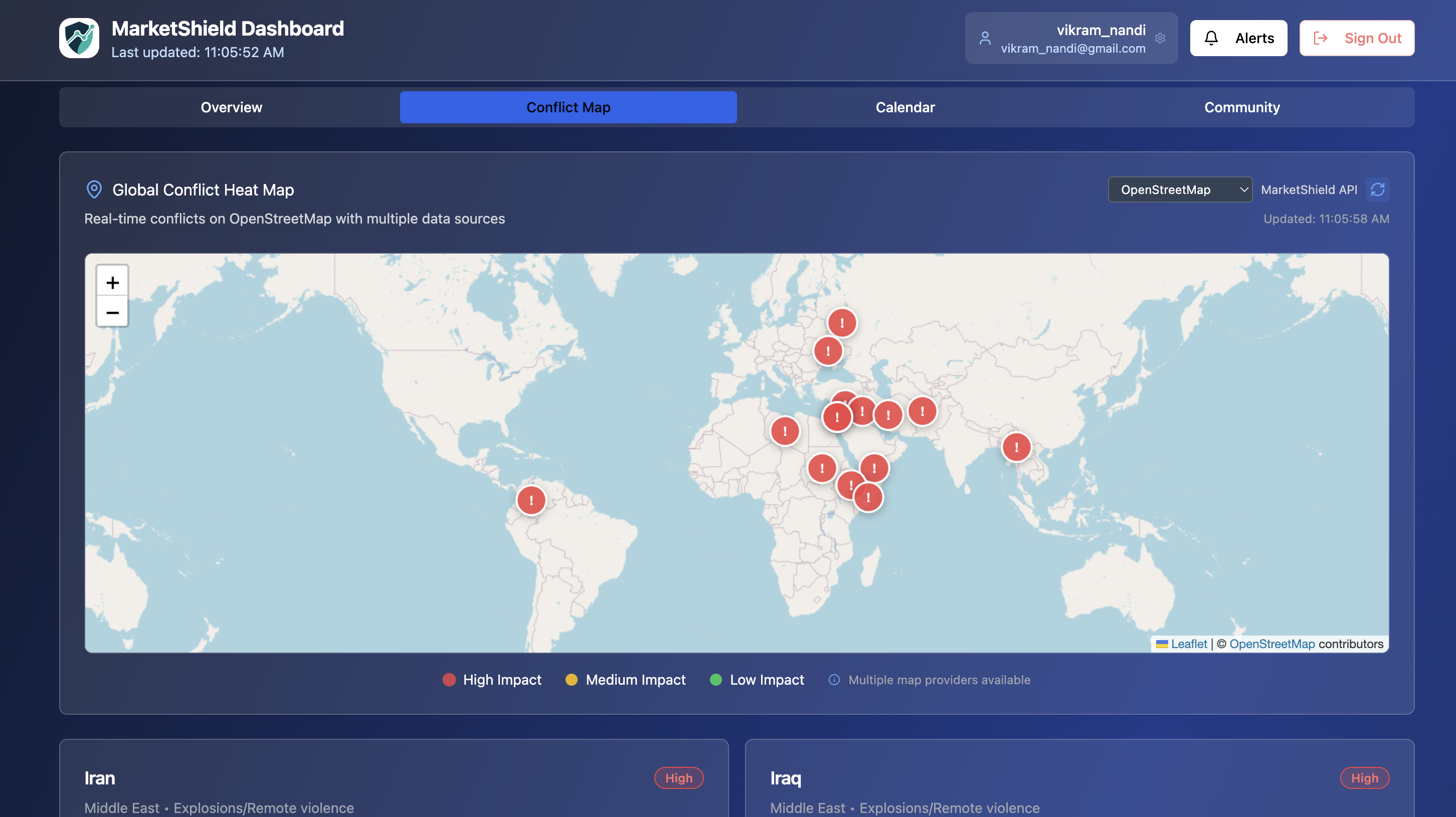Zoom in on the conflict map
The height and width of the screenshot is (817, 1456).
pyautogui.click(x=112, y=282)
